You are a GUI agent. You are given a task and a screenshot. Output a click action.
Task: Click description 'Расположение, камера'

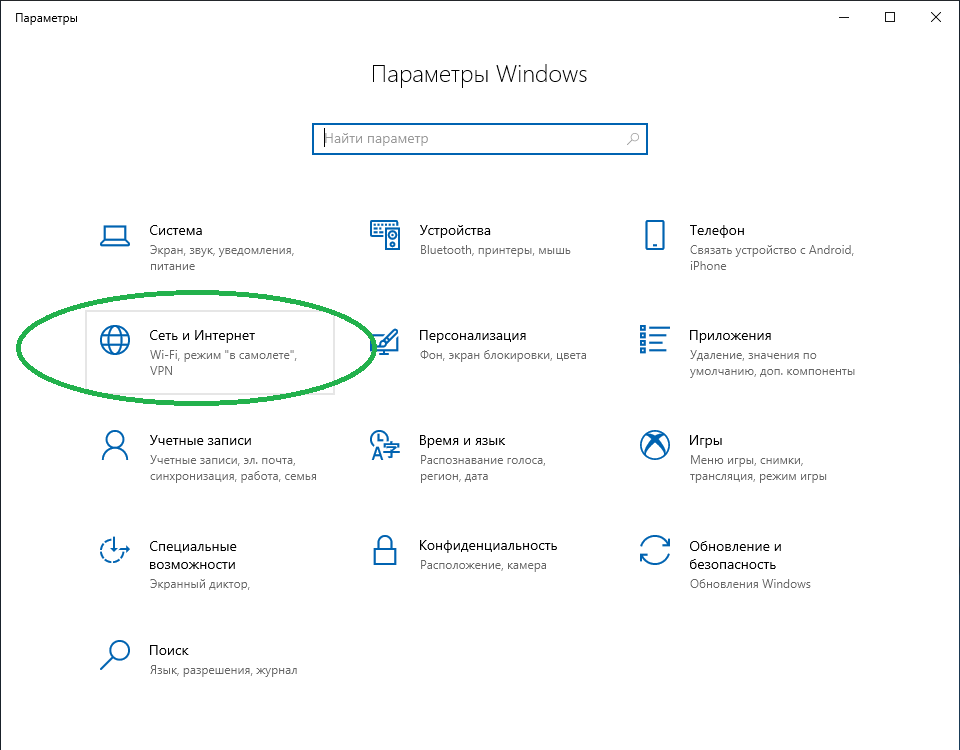483,565
